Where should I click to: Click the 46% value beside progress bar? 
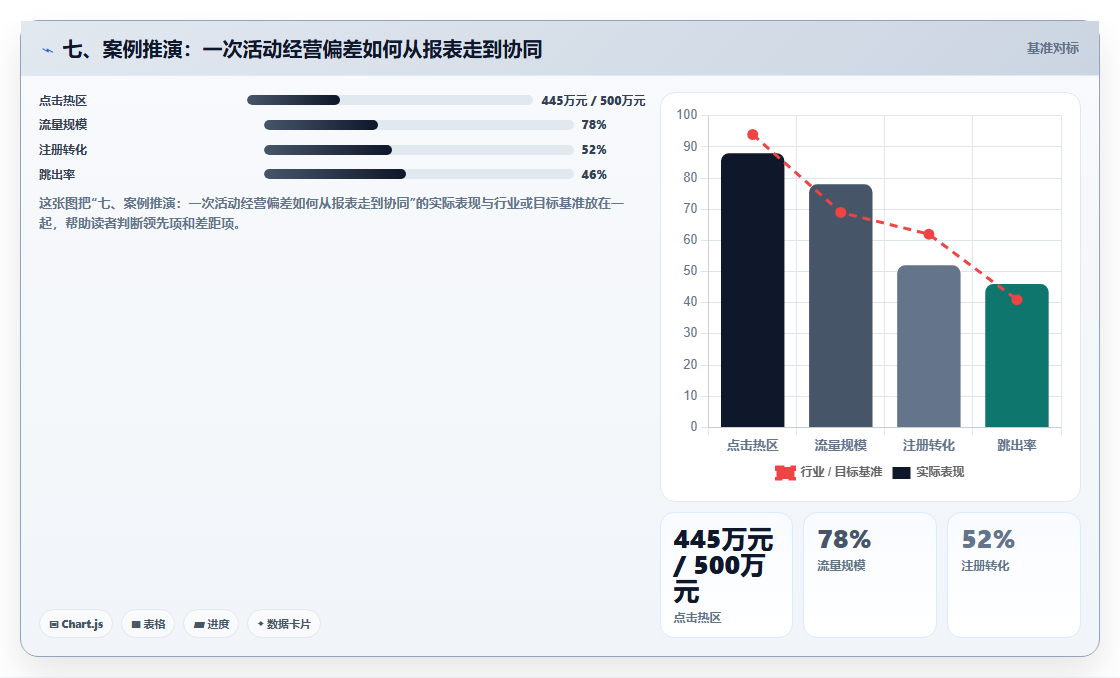click(594, 175)
